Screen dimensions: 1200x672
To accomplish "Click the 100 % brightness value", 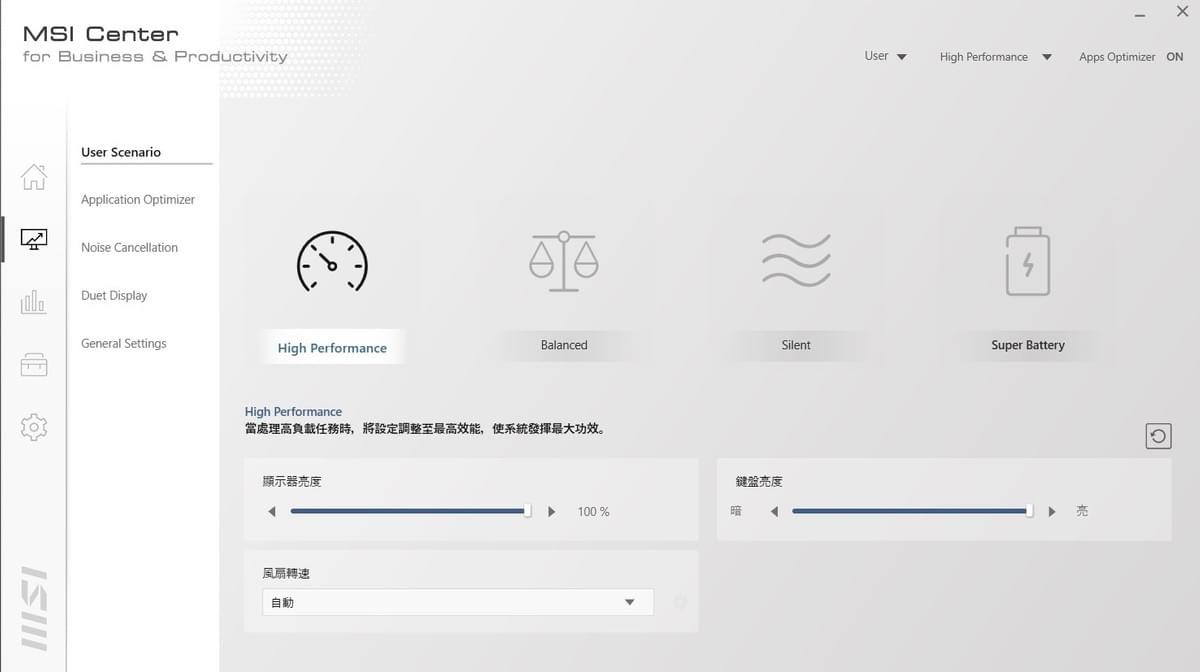I will [593, 512].
